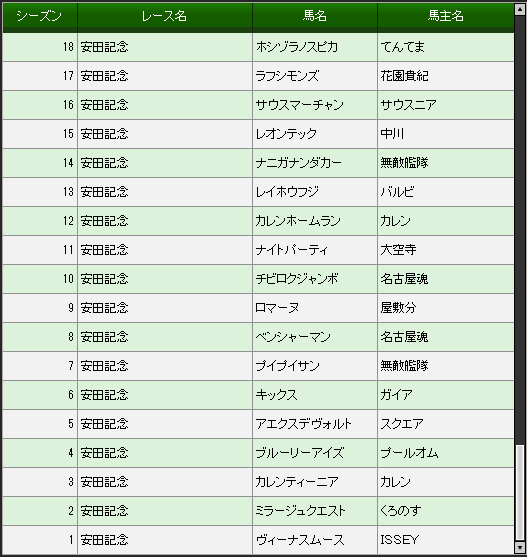This screenshot has height=557, width=527.
Task: Click horse name キックス
Action: (x=276, y=395)
